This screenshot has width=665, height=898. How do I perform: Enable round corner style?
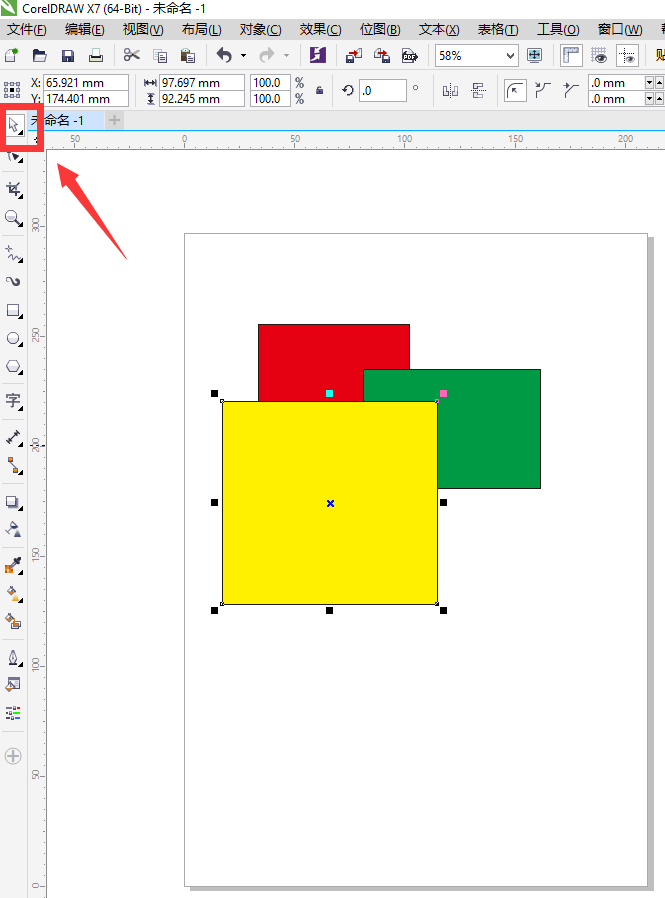[x=515, y=90]
